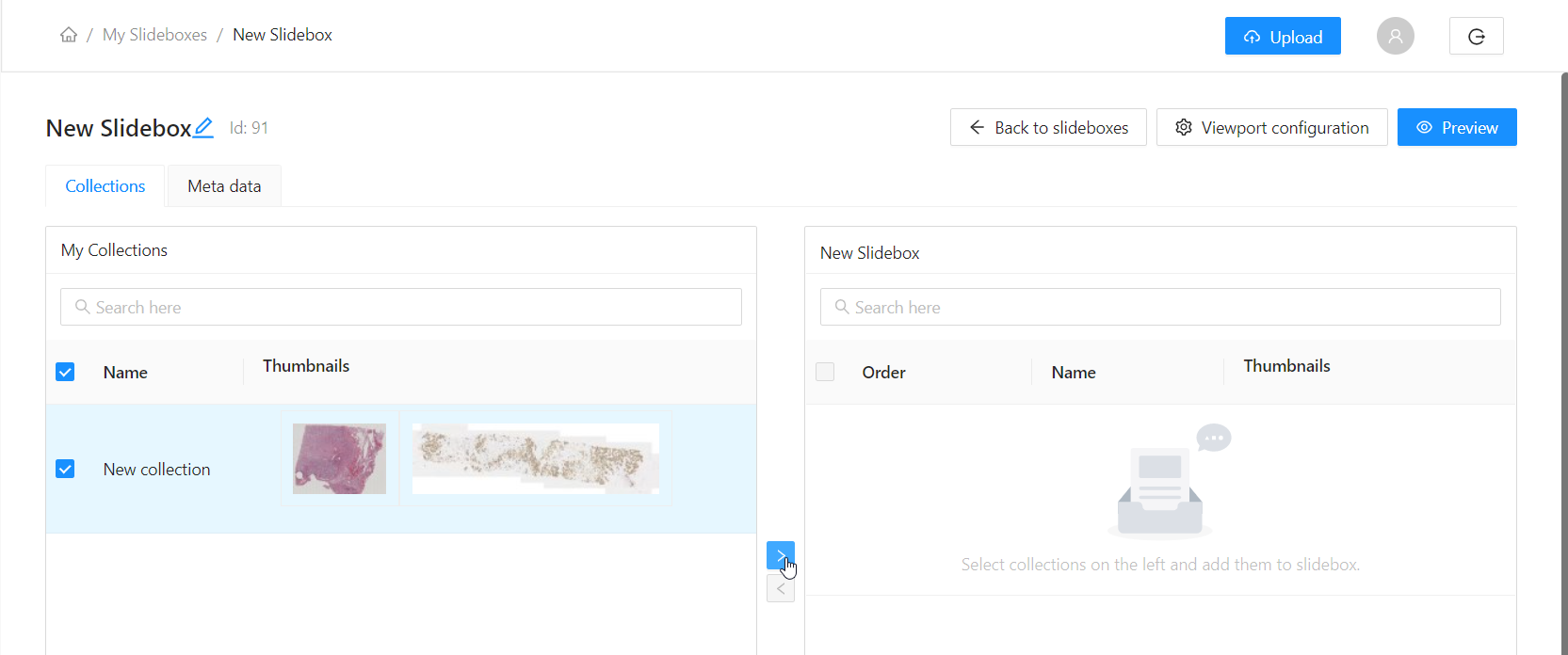Viewport: 1568px width, 655px height.
Task: Uncheck the New collection row checkbox
Action: tap(65, 469)
